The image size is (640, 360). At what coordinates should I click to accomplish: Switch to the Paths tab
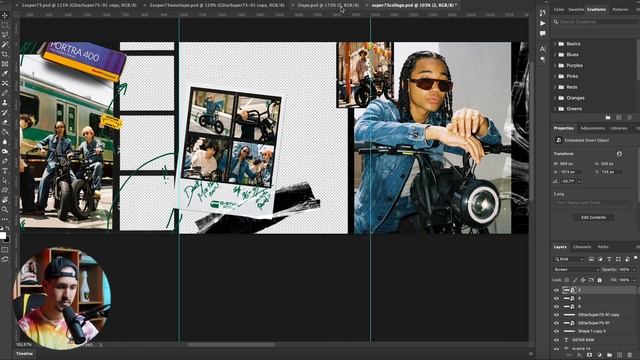click(603, 247)
